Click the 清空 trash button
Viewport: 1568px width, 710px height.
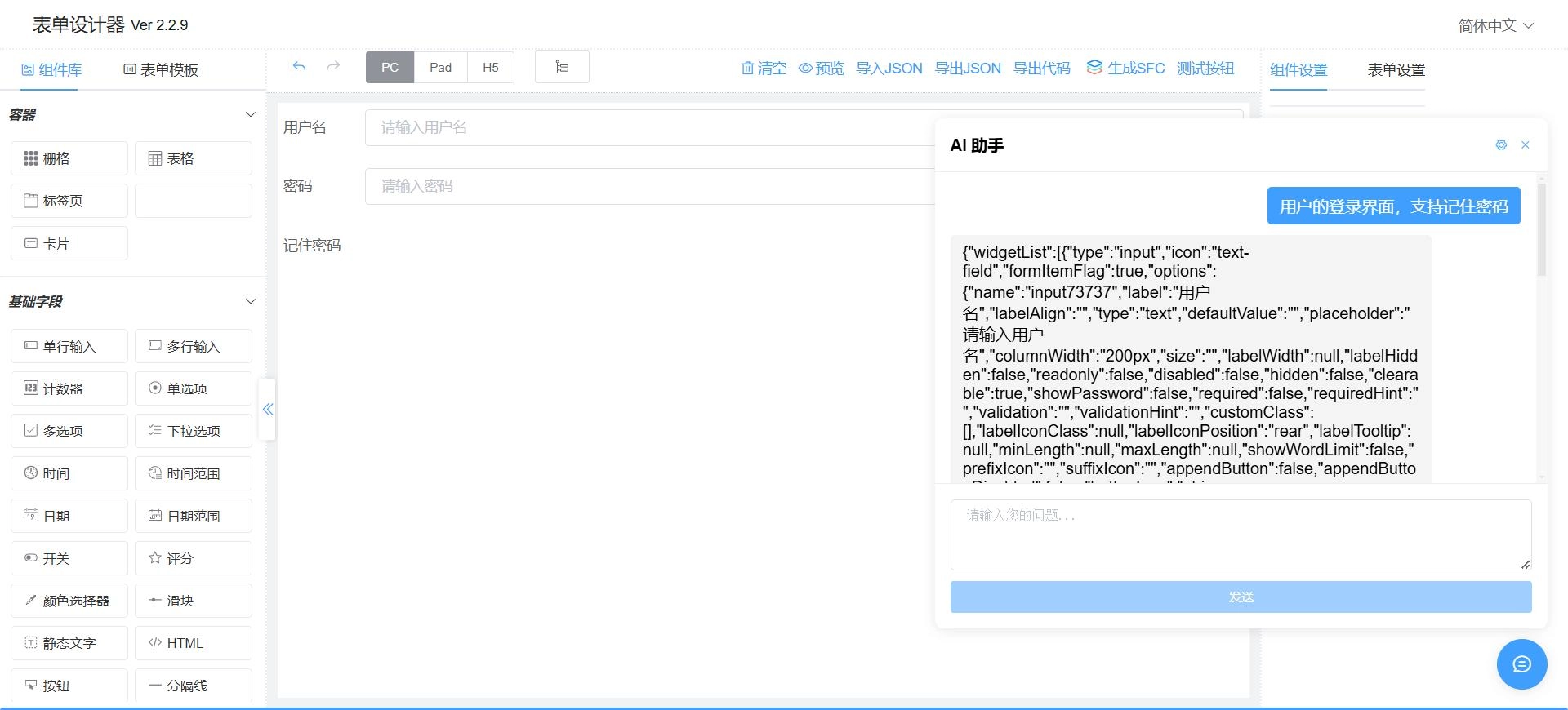(x=764, y=69)
